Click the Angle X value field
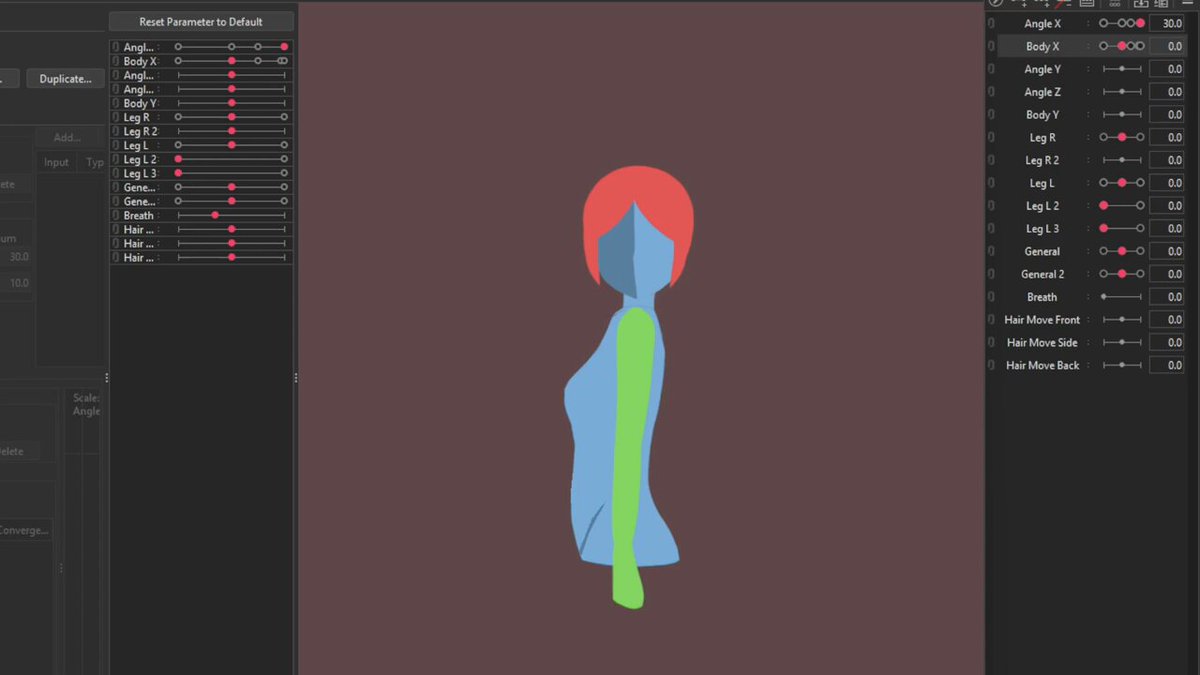The width and height of the screenshot is (1200, 675). tap(1166, 23)
